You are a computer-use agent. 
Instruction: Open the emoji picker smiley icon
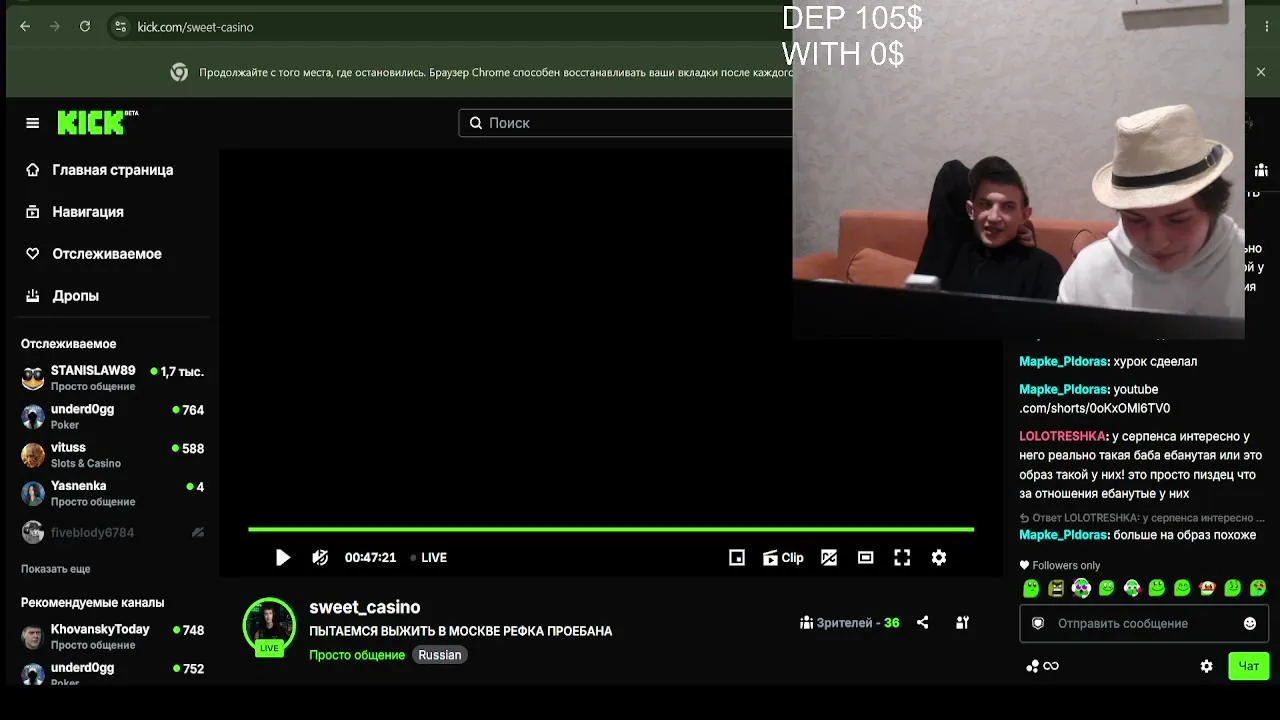(x=1250, y=624)
